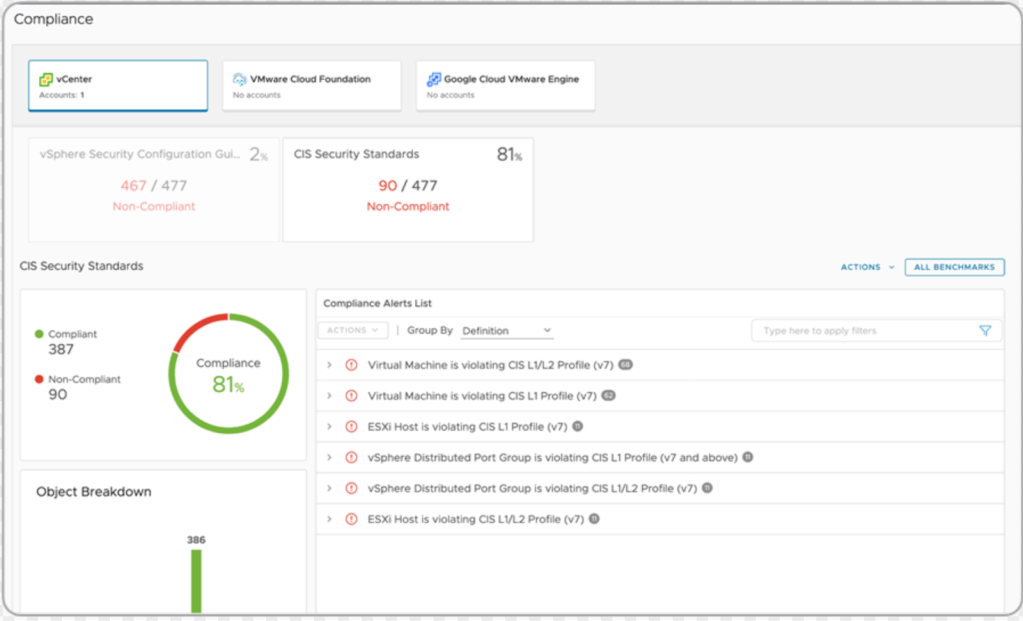
Task: Expand Port Group CIS L1 Profile v7 and above row
Action: pos(329,457)
